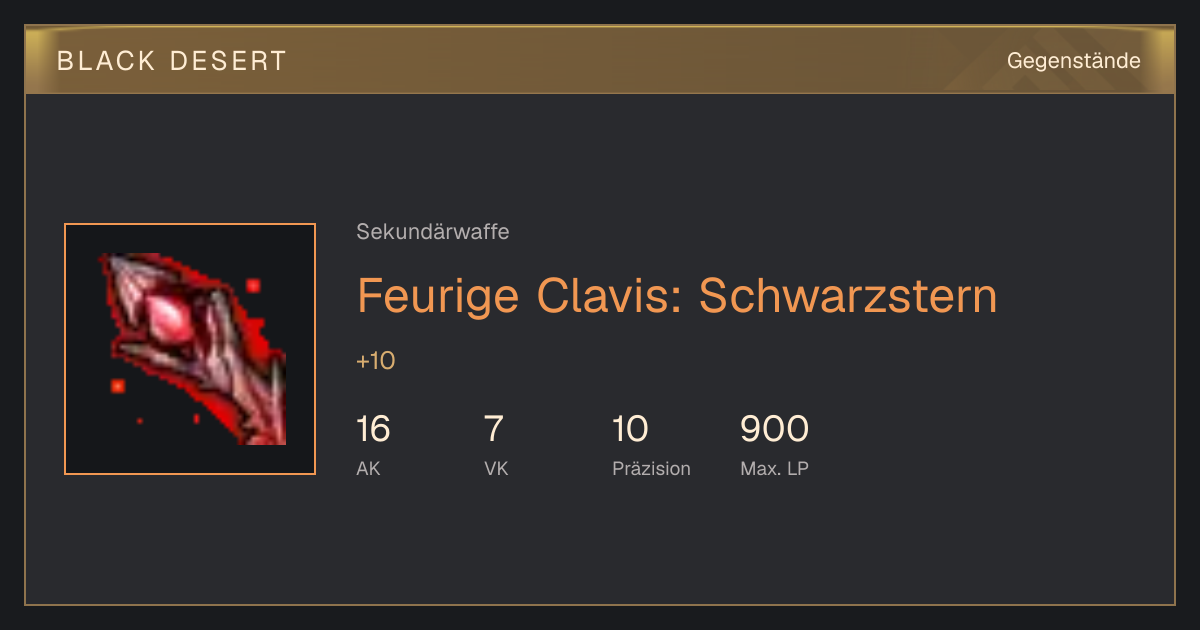1200x630 pixels.
Task: Click the Max. LP stat label
Action: click(x=774, y=468)
